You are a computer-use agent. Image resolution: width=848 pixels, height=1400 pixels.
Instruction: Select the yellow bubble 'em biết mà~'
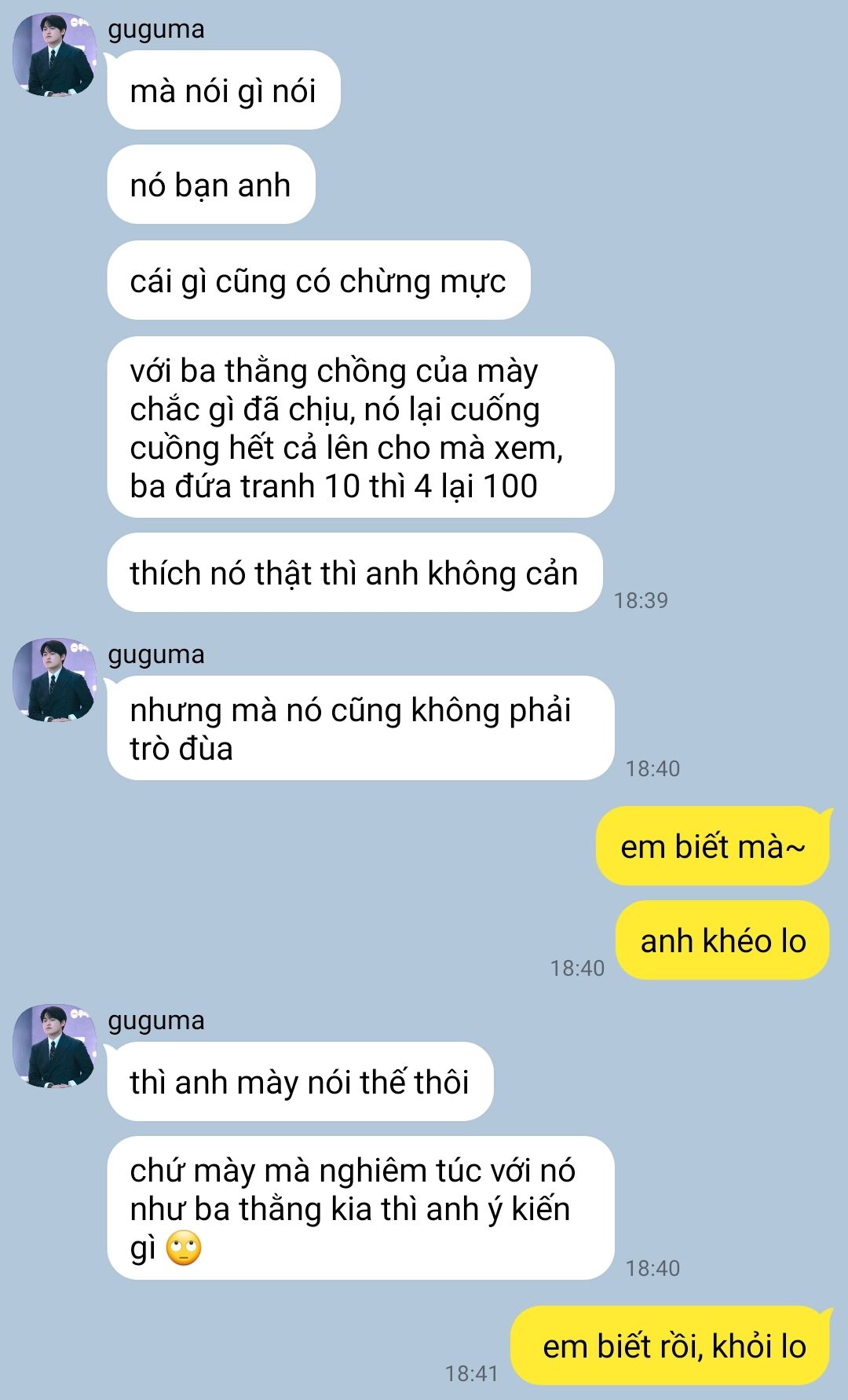click(x=713, y=846)
